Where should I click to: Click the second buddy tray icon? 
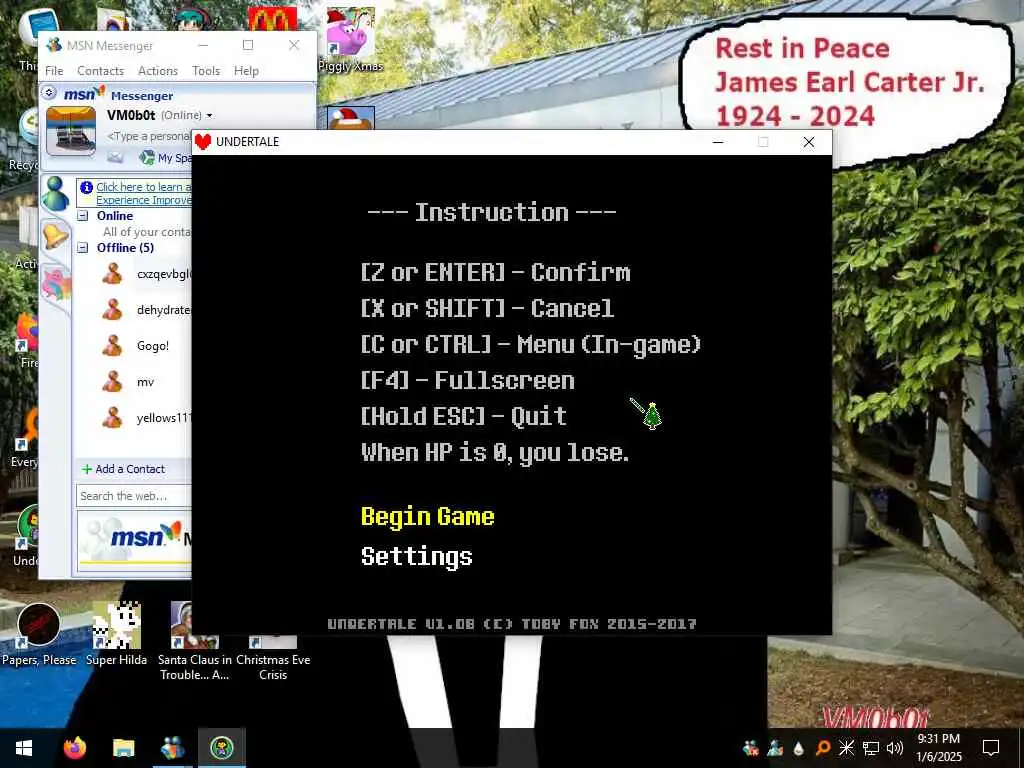(775, 748)
